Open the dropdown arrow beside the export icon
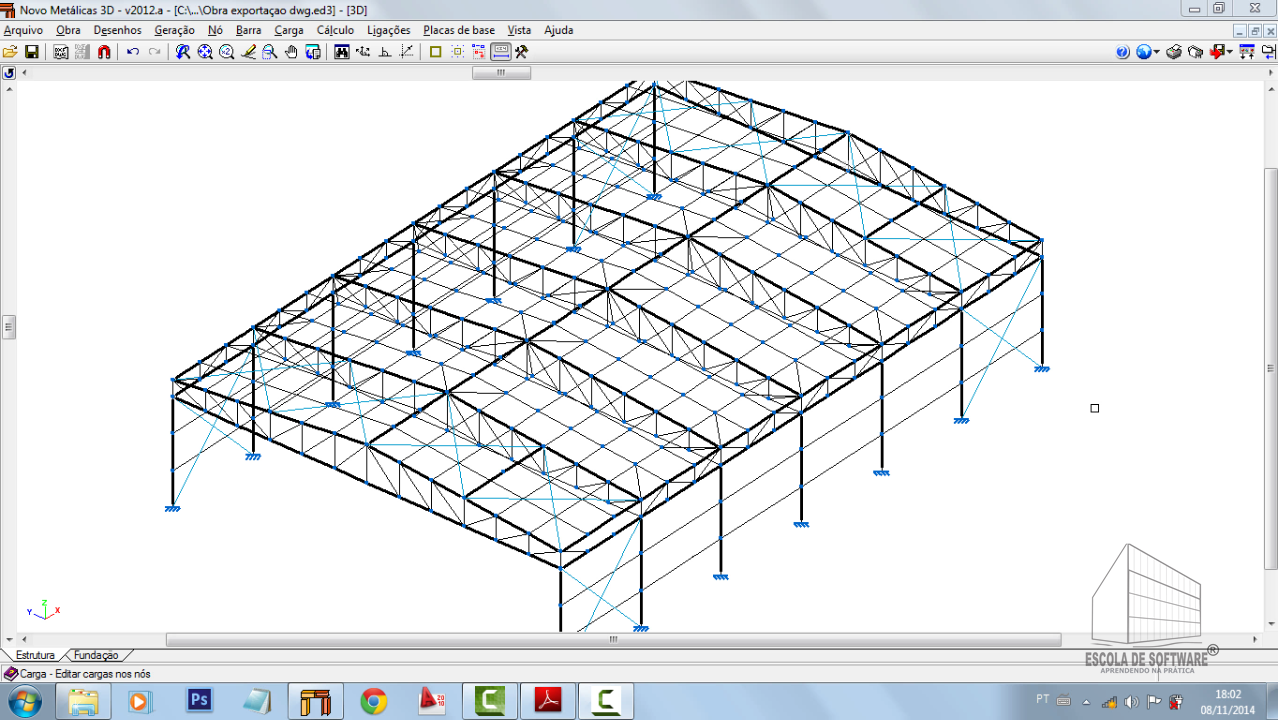 click(x=1229, y=52)
